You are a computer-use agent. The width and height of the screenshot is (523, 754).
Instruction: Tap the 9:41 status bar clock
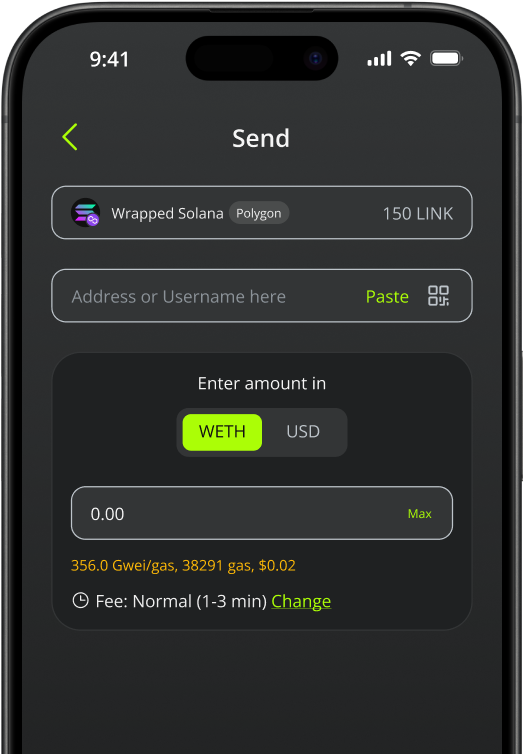tap(110, 60)
